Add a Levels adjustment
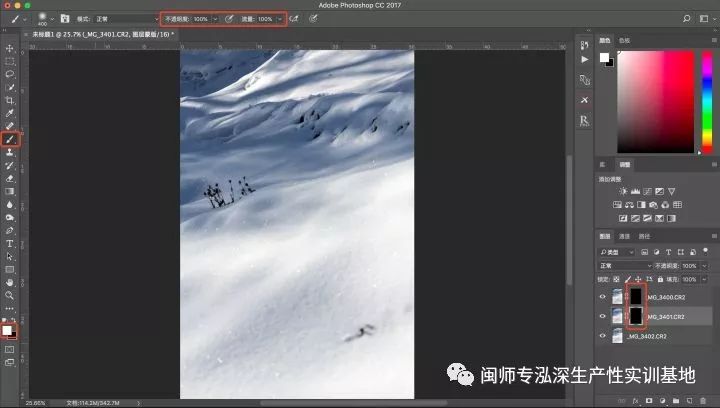This screenshot has width=720, height=408. click(636, 191)
